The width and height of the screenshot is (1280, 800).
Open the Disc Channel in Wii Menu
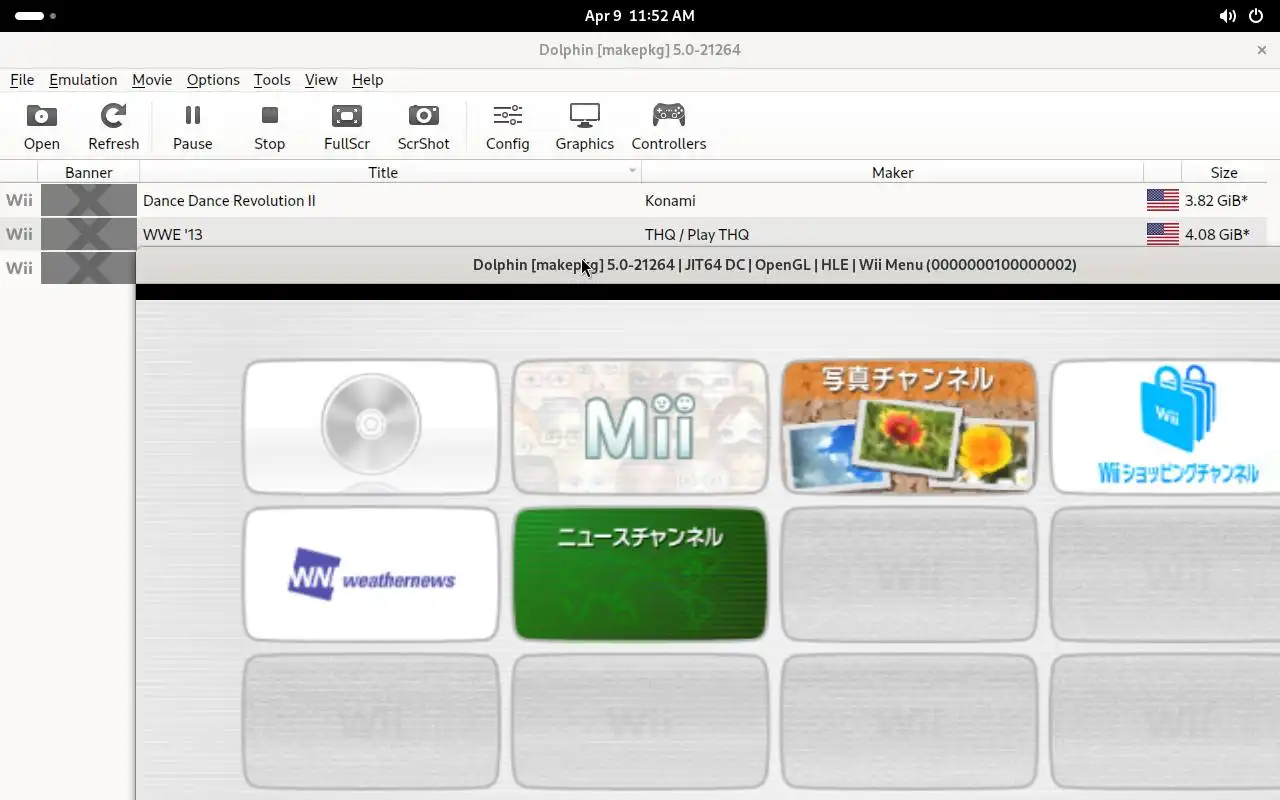371,427
